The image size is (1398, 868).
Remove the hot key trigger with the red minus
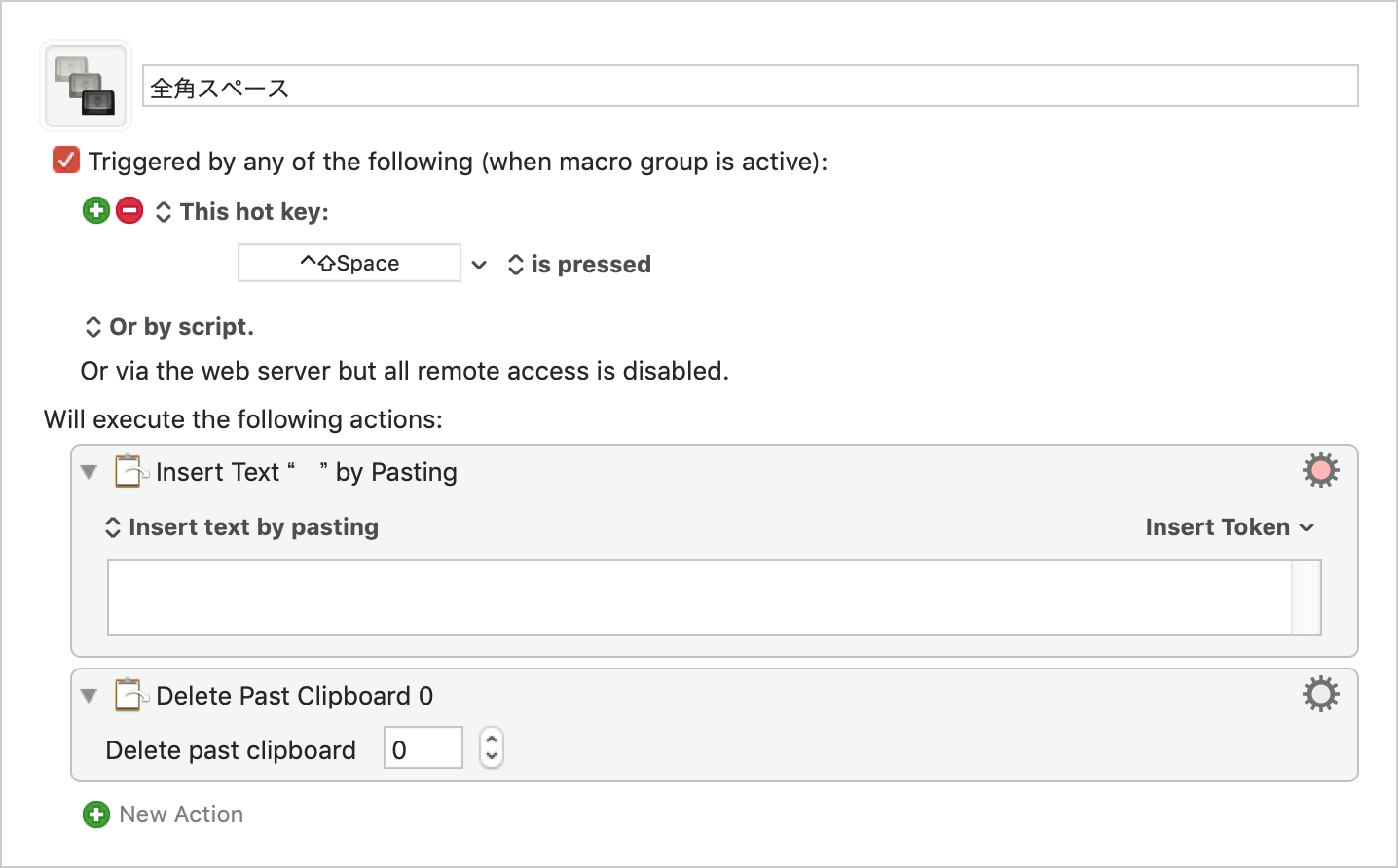(129, 210)
